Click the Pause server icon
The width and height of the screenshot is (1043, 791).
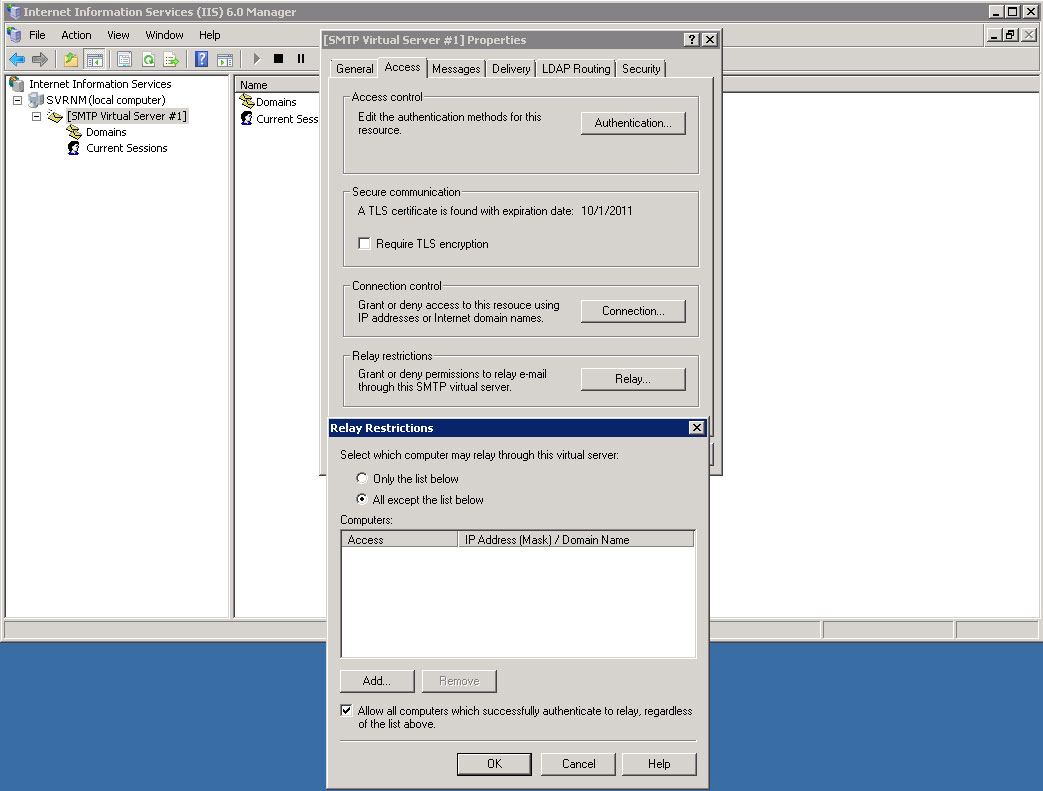pyautogui.click(x=301, y=59)
